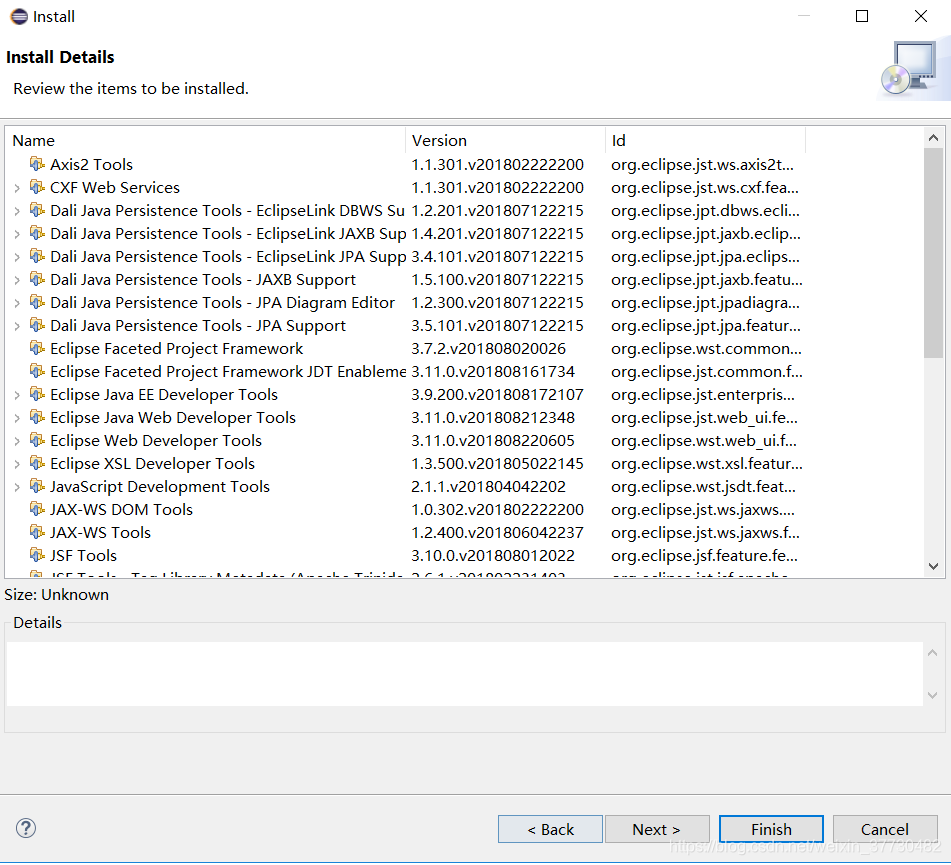Image resolution: width=951 pixels, height=865 pixels.
Task: Click the icon beside Eclipse Java EE Developer Tools
Action: click(37, 394)
